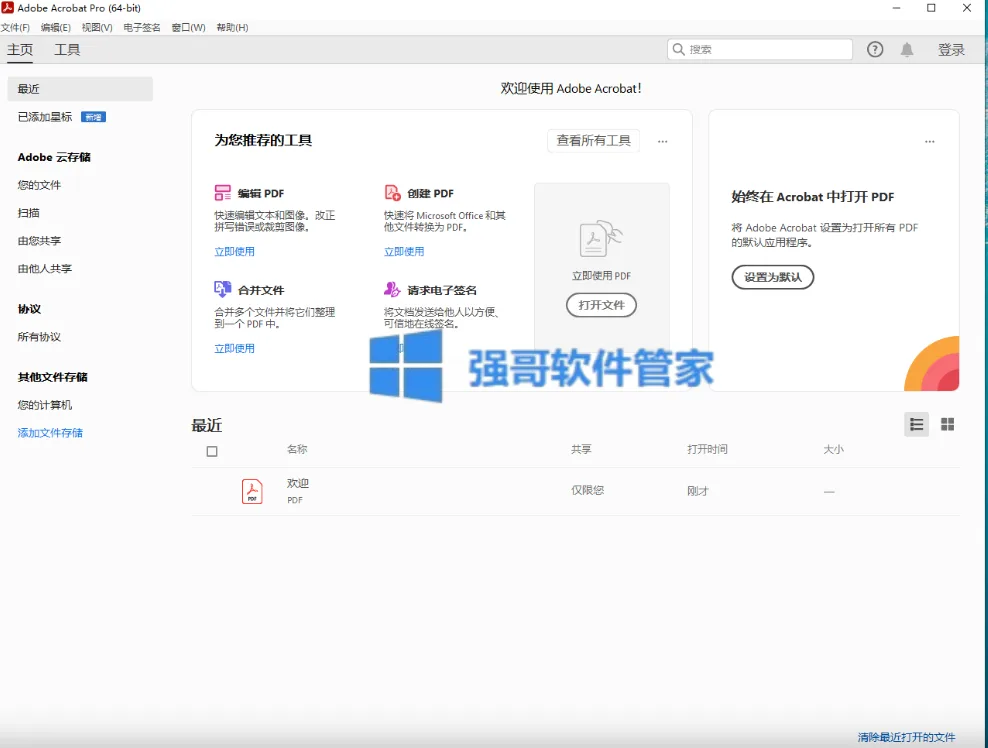Select the 欢迎 file name in recent list

click(x=297, y=483)
